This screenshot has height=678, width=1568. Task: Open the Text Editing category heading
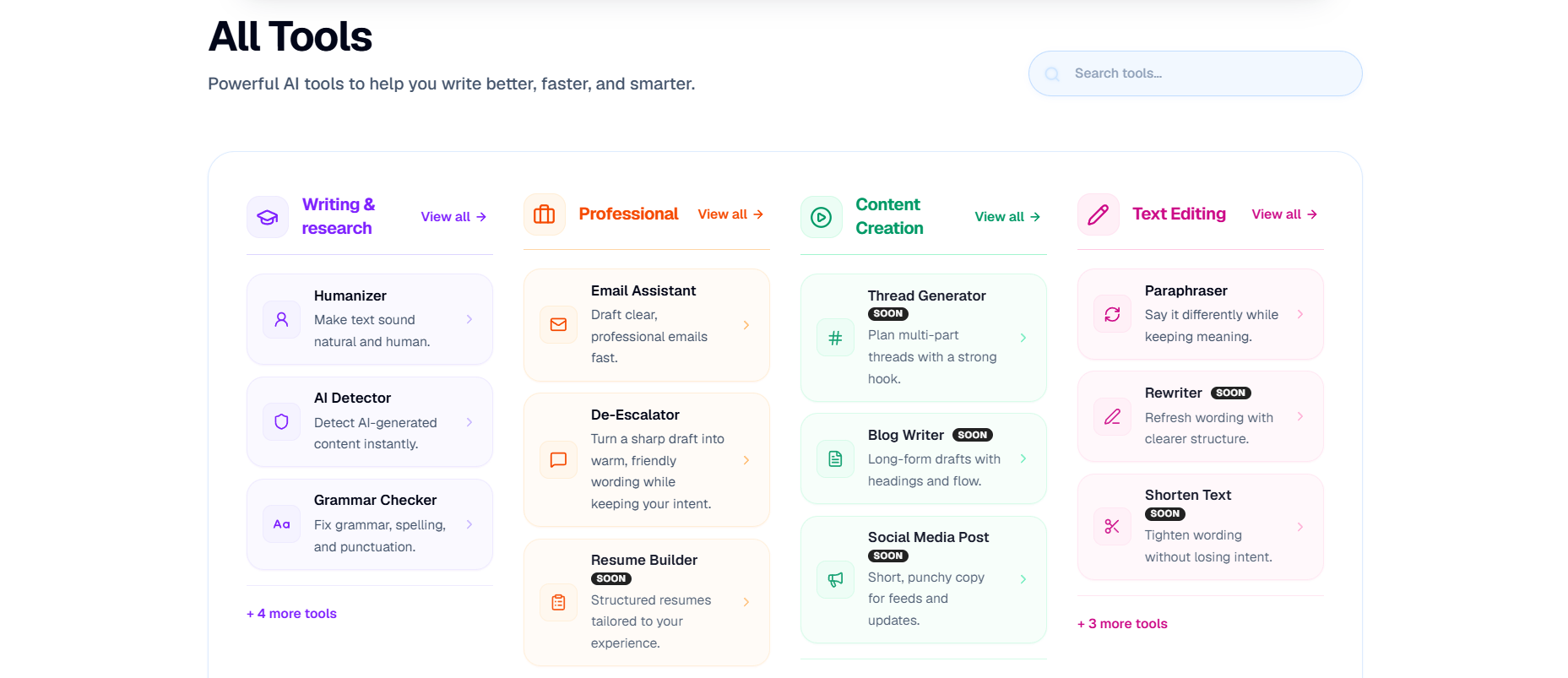[x=1179, y=214]
